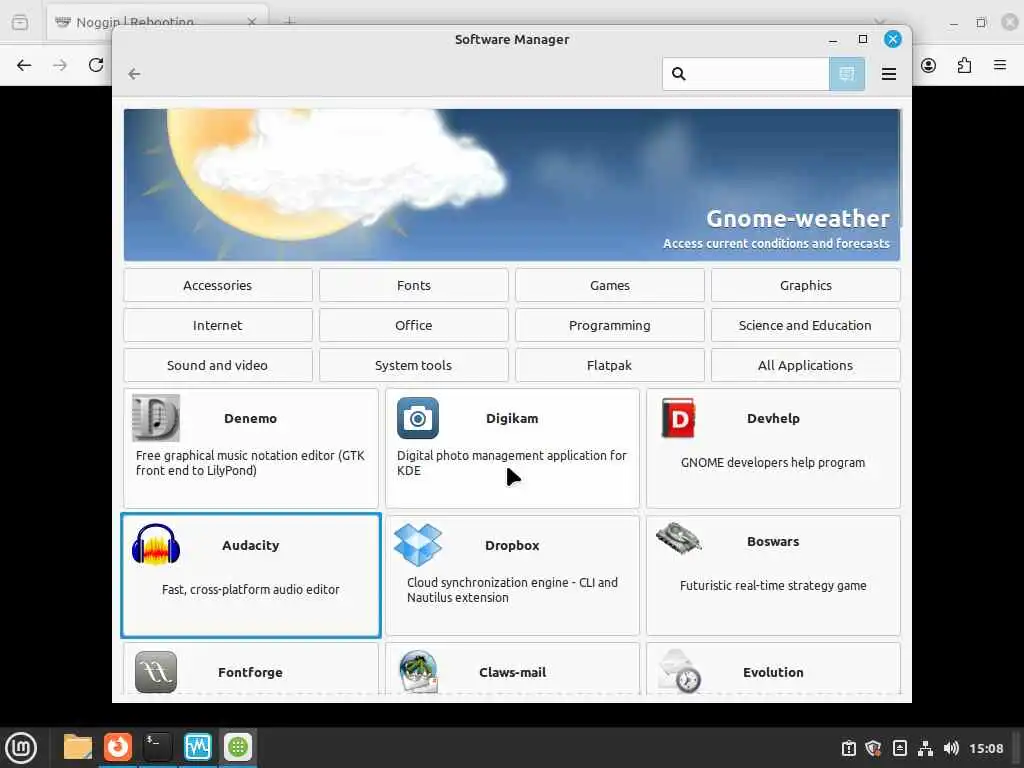This screenshot has height=768, width=1024.
Task: Click the Audacity headphones icon
Action: click(x=155, y=545)
